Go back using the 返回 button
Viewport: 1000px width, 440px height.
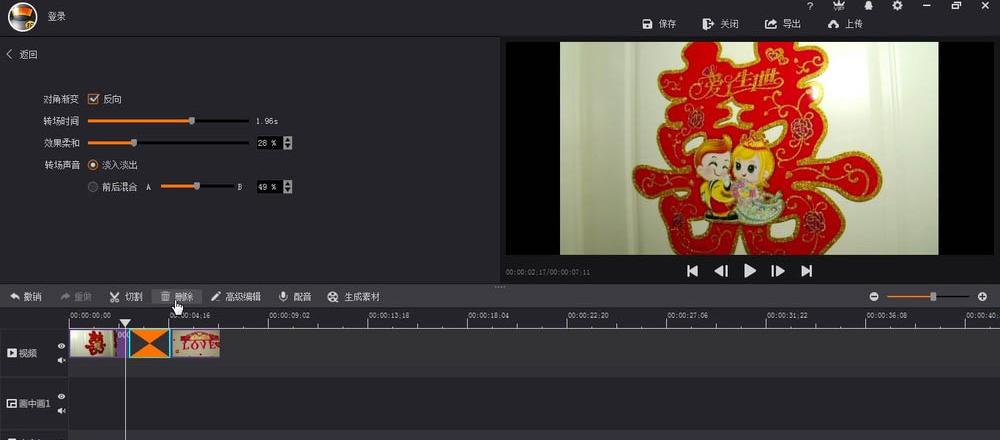click(x=22, y=55)
